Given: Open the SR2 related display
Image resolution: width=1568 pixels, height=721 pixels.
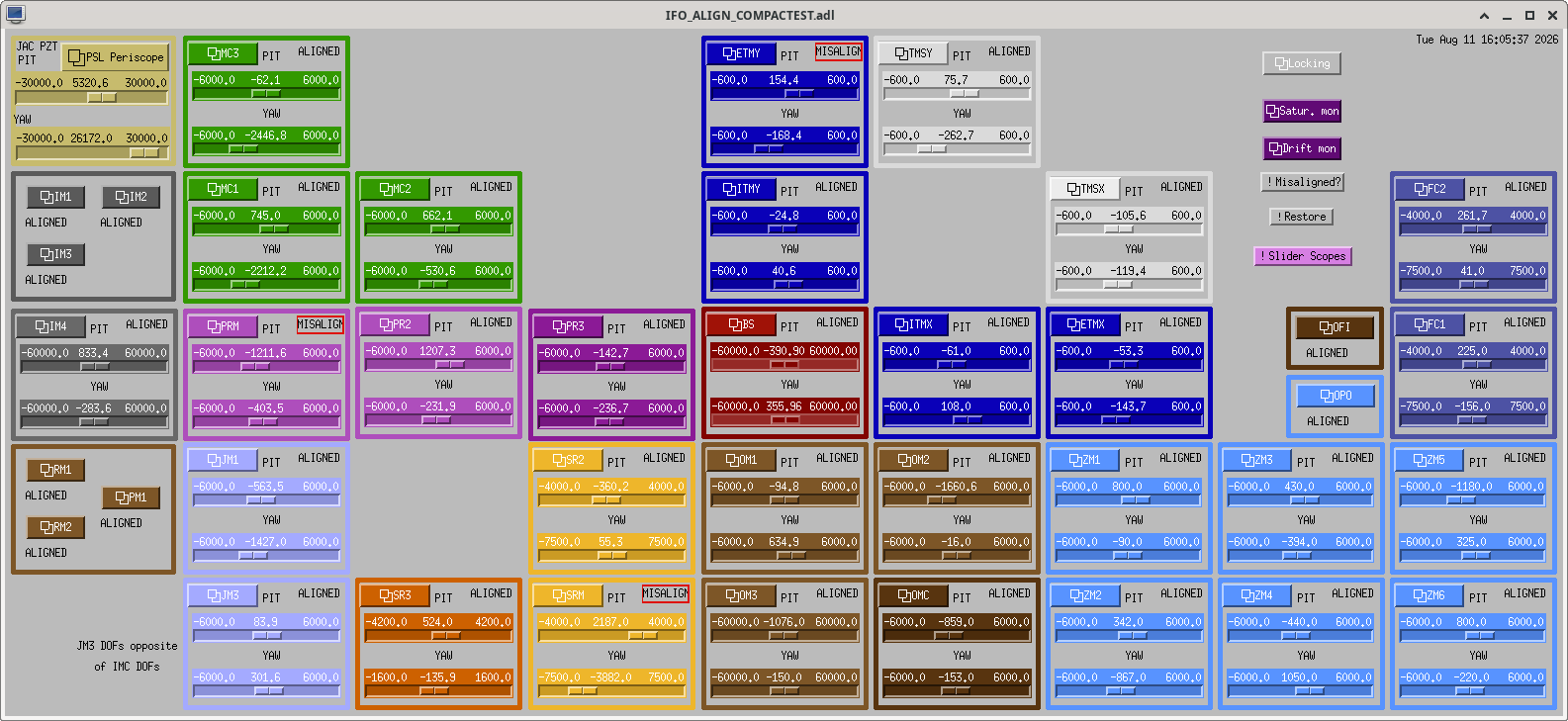Looking at the screenshot, I should [x=568, y=460].
